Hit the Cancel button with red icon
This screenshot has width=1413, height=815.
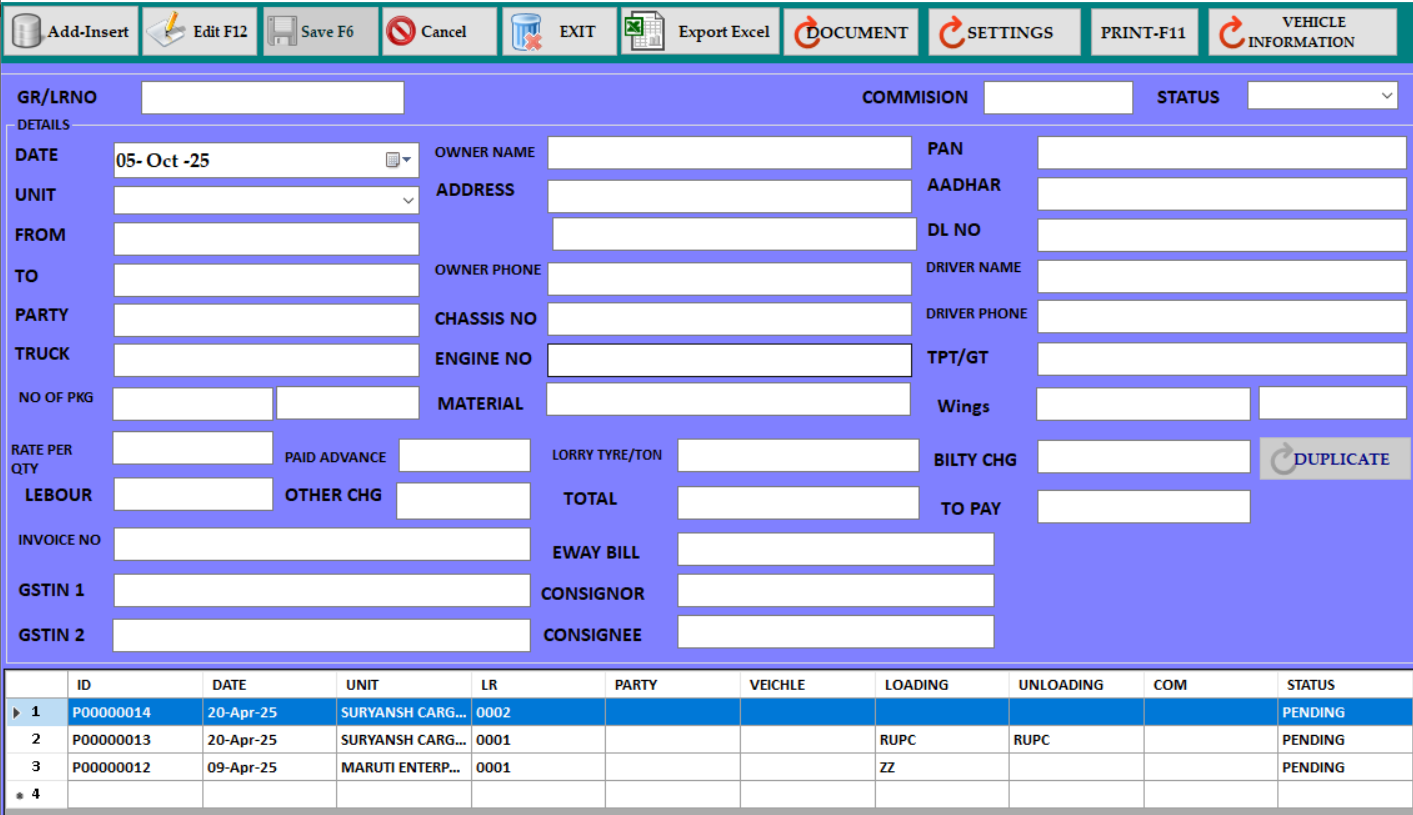click(x=438, y=32)
